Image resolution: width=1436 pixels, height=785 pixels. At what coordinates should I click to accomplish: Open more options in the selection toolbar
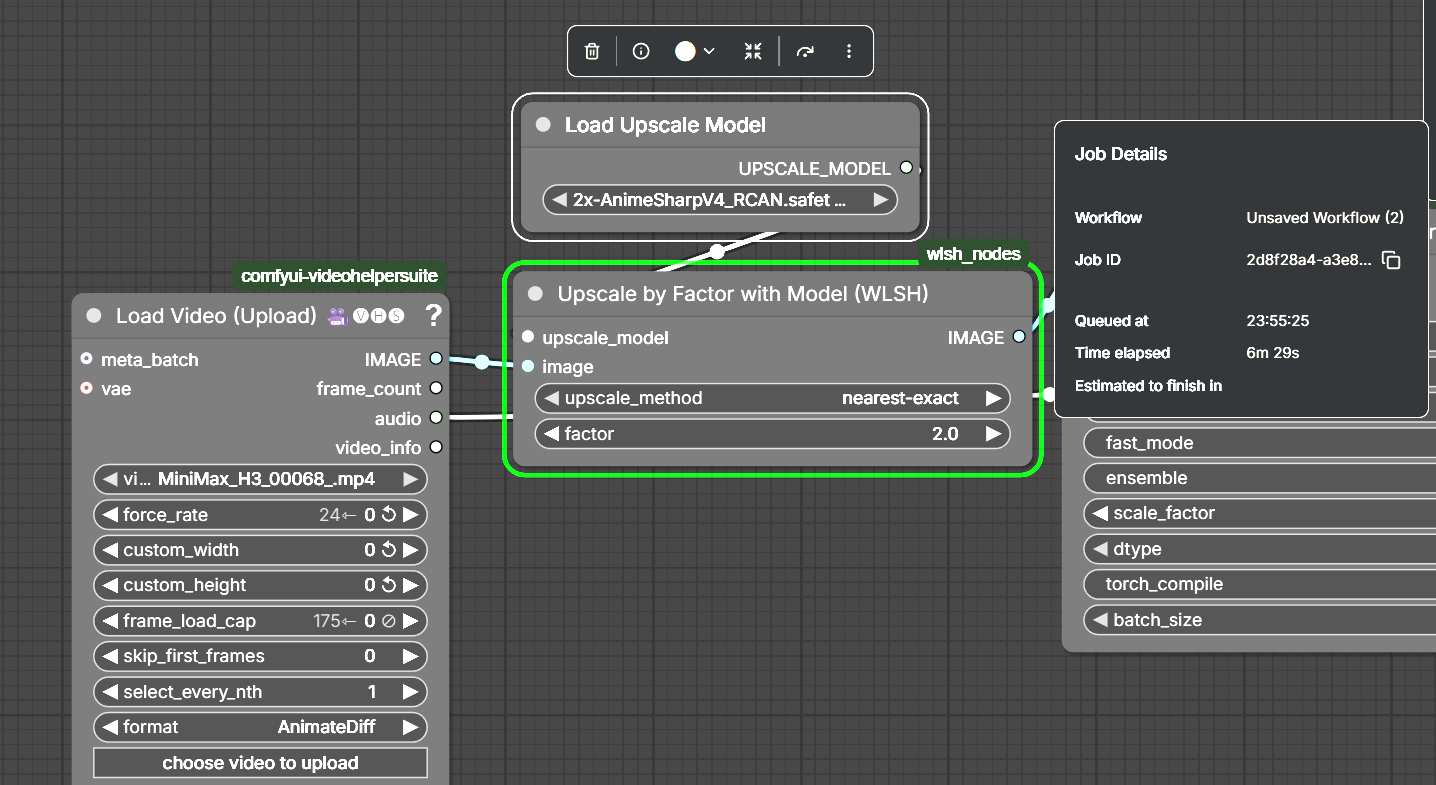pyautogui.click(x=849, y=51)
